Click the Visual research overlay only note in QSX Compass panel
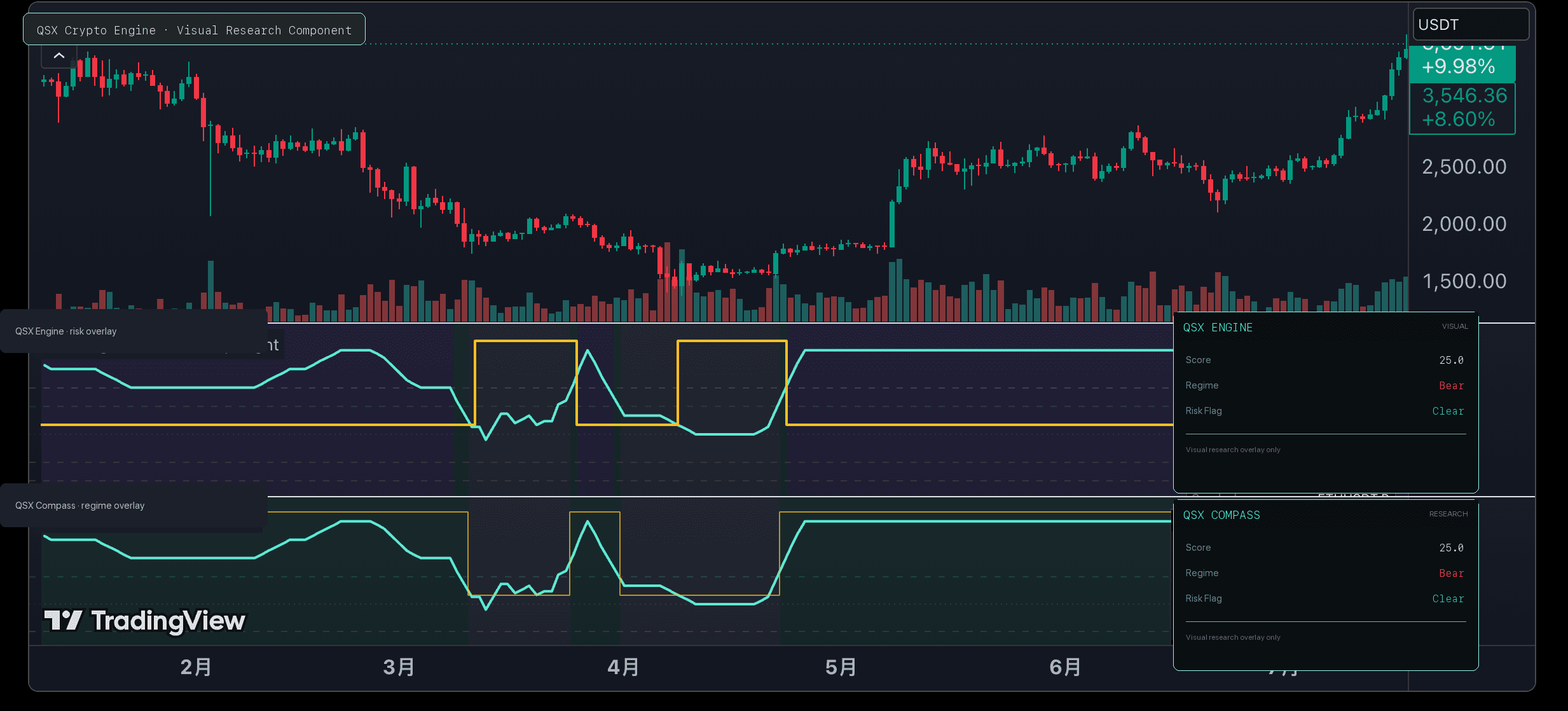Viewport: 1568px width, 711px height. point(1233,637)
